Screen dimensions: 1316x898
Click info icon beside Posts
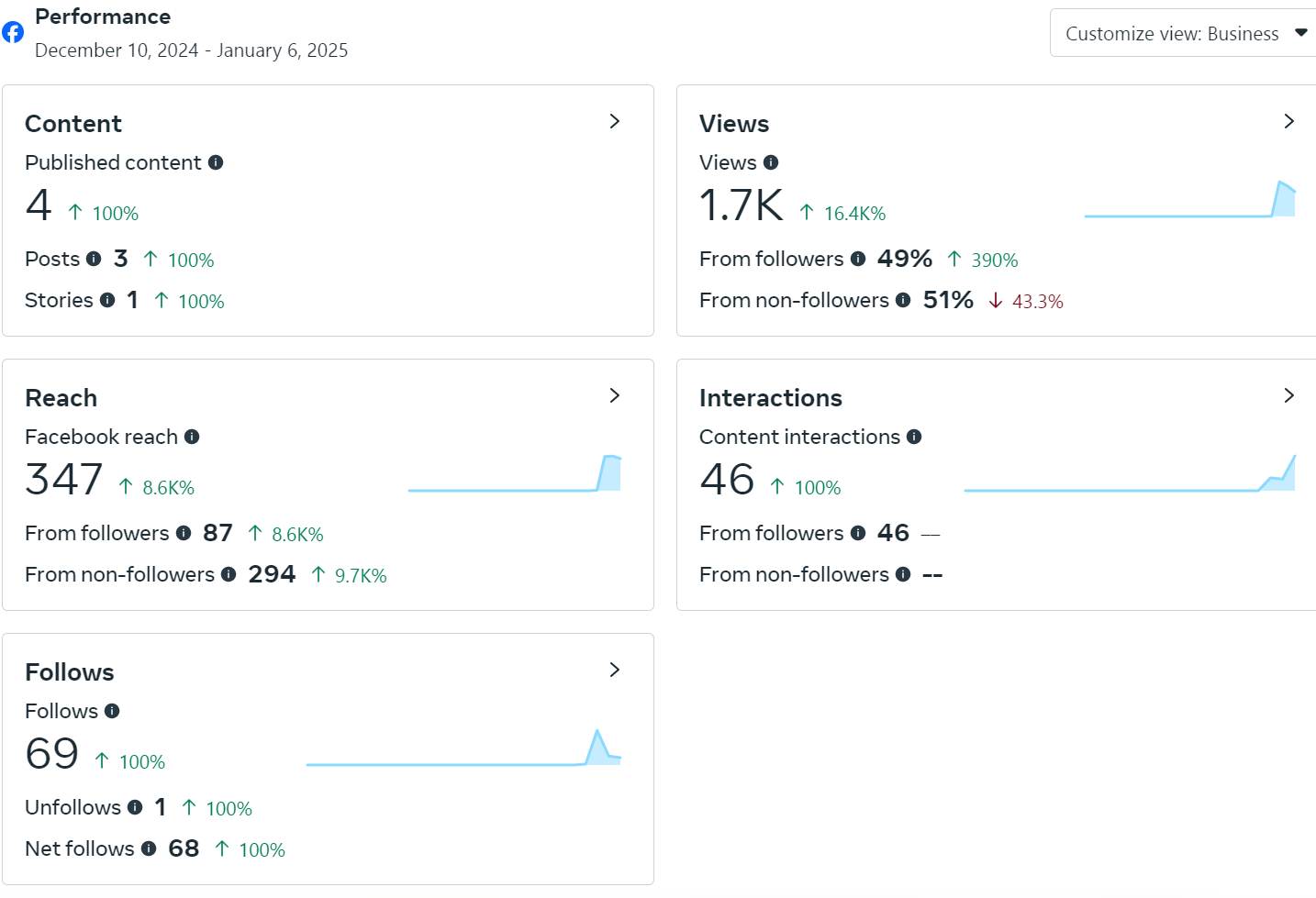click(94, 259)
